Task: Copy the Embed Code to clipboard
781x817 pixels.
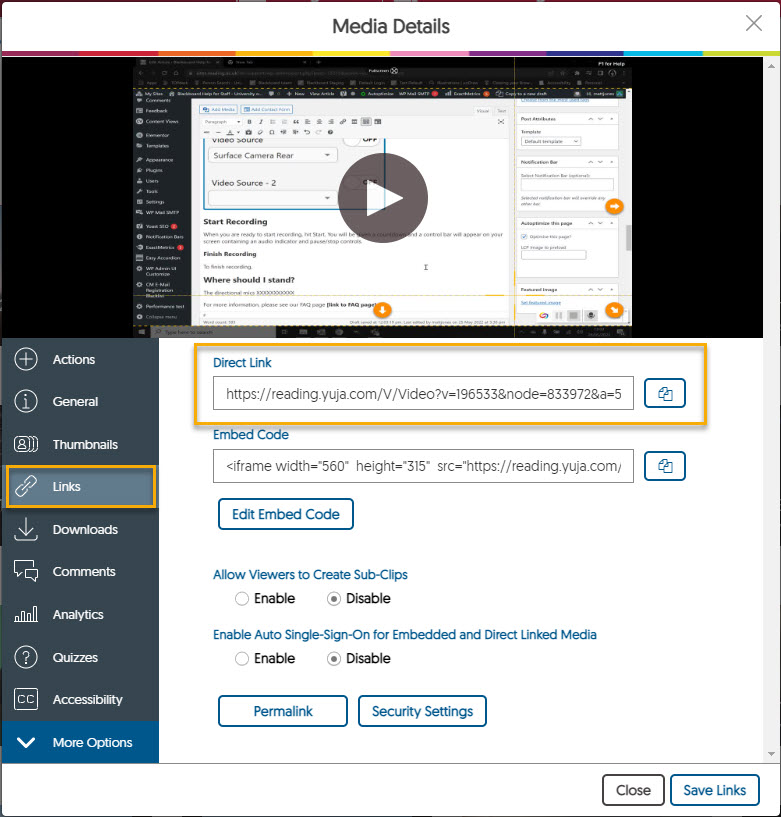Action: tap(664, 465)
